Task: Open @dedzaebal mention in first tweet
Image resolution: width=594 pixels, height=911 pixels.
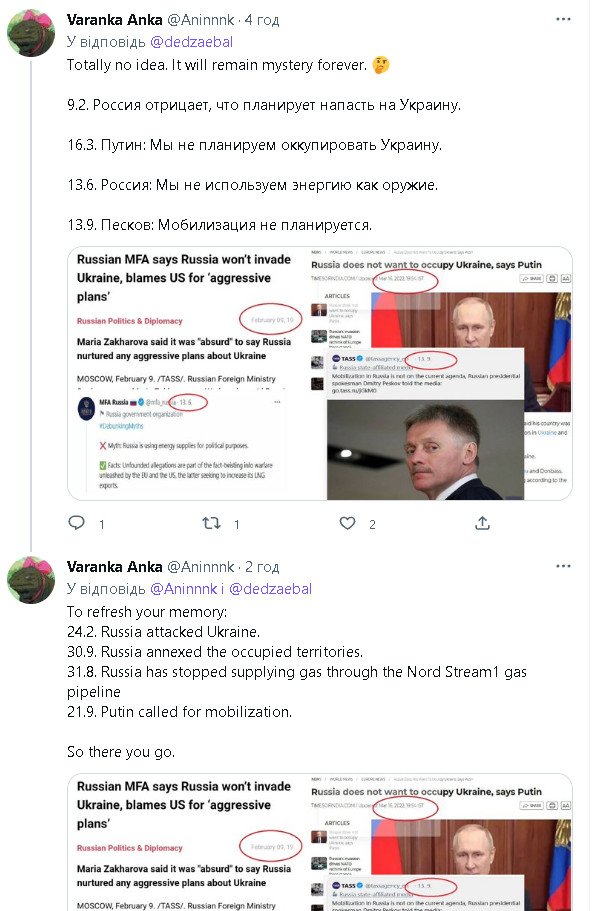Action: click(x=191, y=42)
